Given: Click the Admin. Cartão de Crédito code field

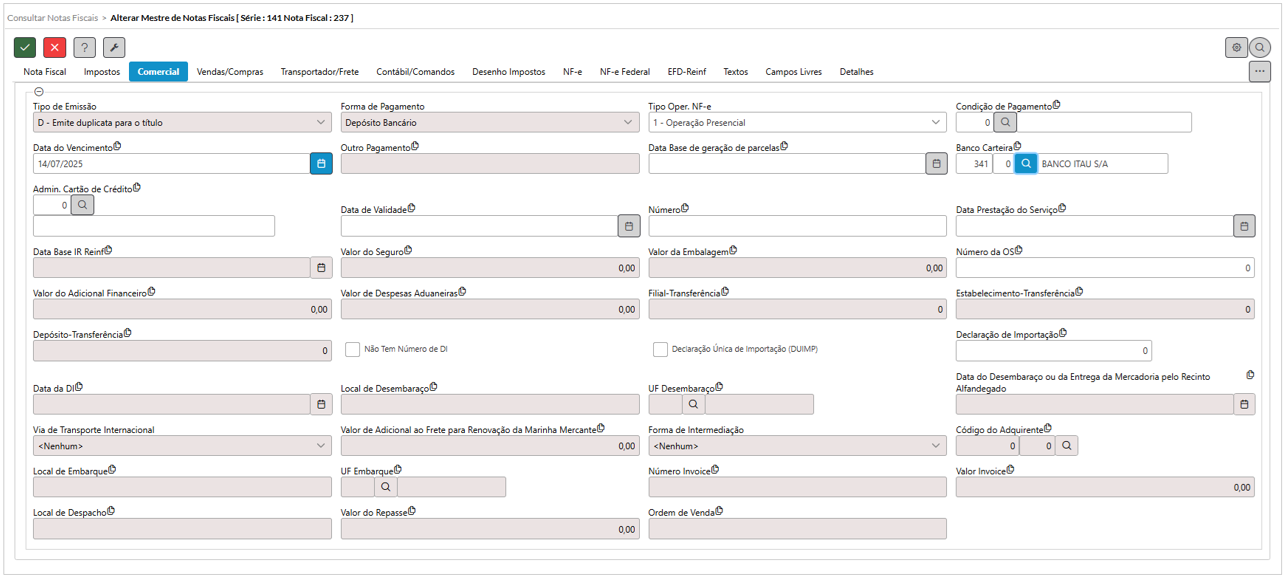Looking at the screenshot, I should tap(51, 204).
